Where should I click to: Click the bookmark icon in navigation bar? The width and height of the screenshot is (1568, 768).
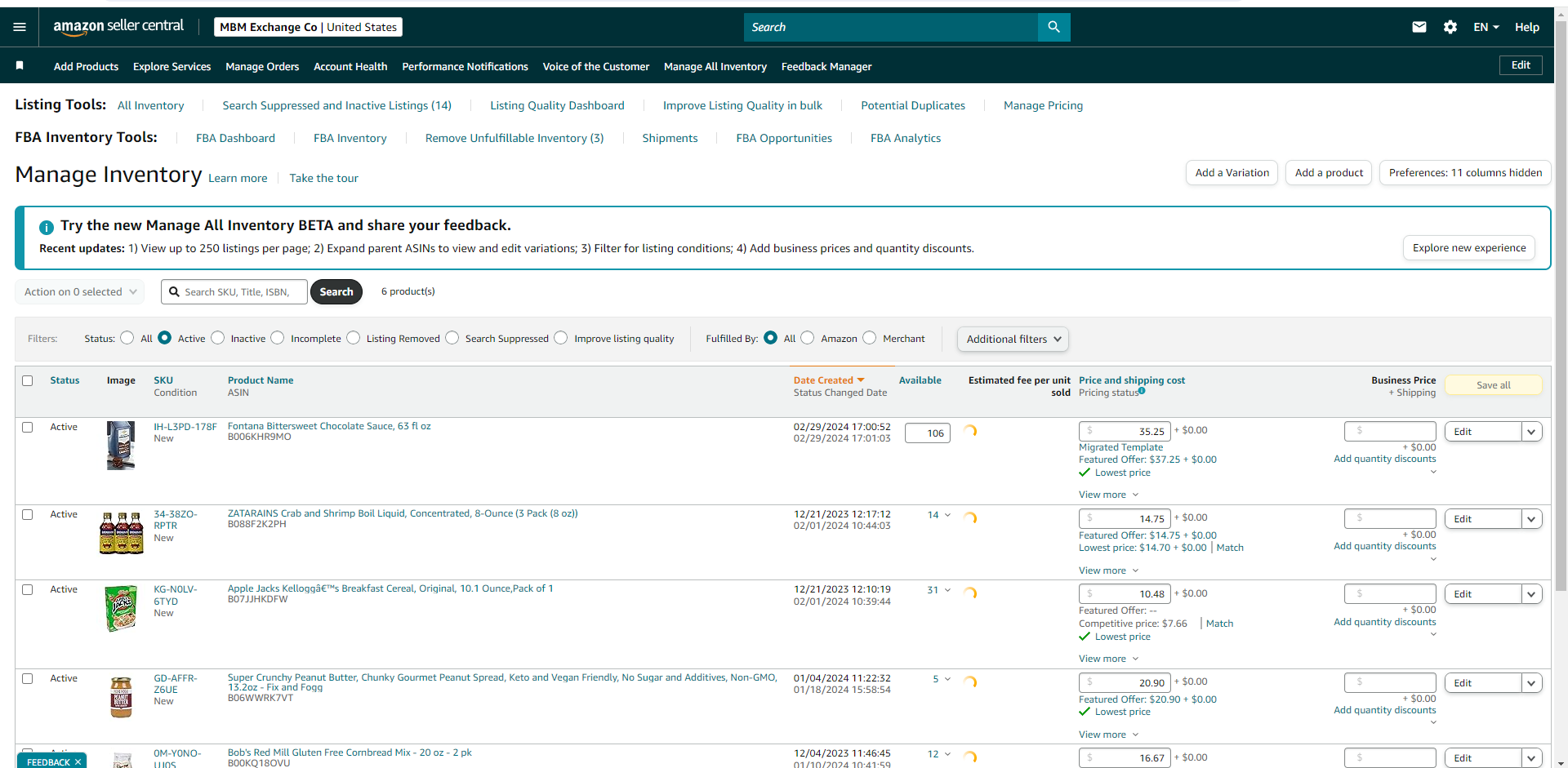20,65
